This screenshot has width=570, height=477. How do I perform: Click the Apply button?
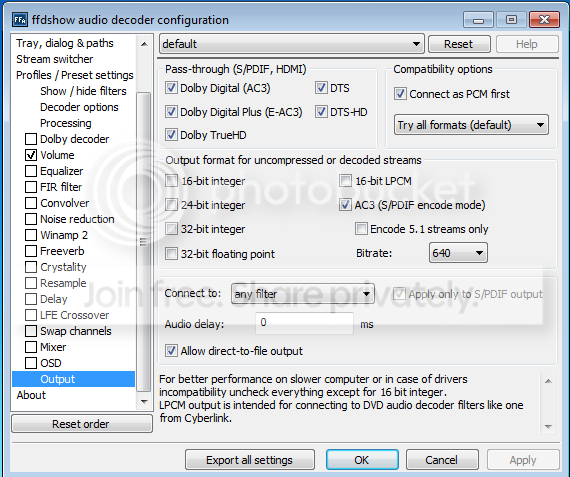523,460
